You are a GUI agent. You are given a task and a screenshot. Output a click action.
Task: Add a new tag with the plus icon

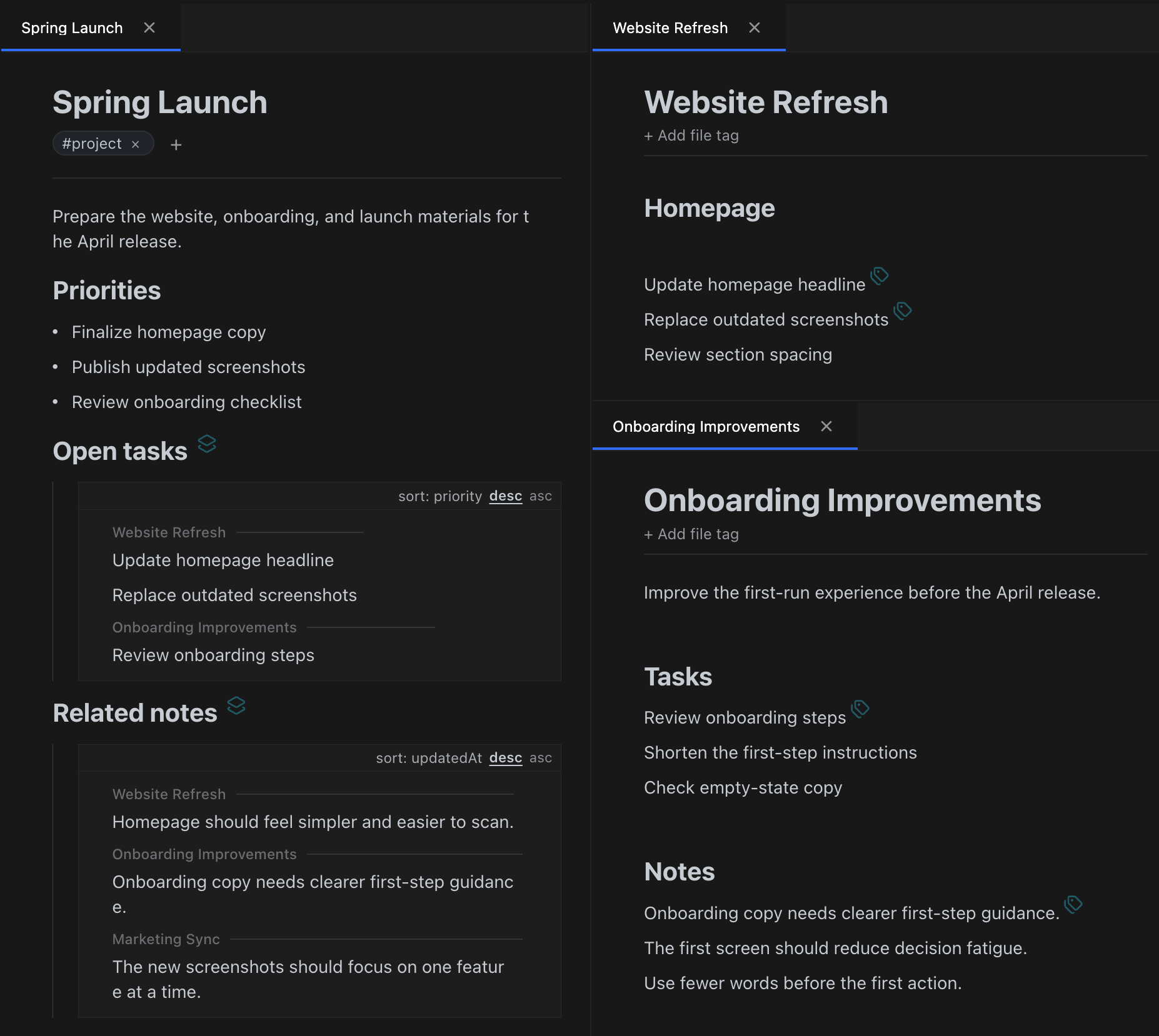coord(176,145)
